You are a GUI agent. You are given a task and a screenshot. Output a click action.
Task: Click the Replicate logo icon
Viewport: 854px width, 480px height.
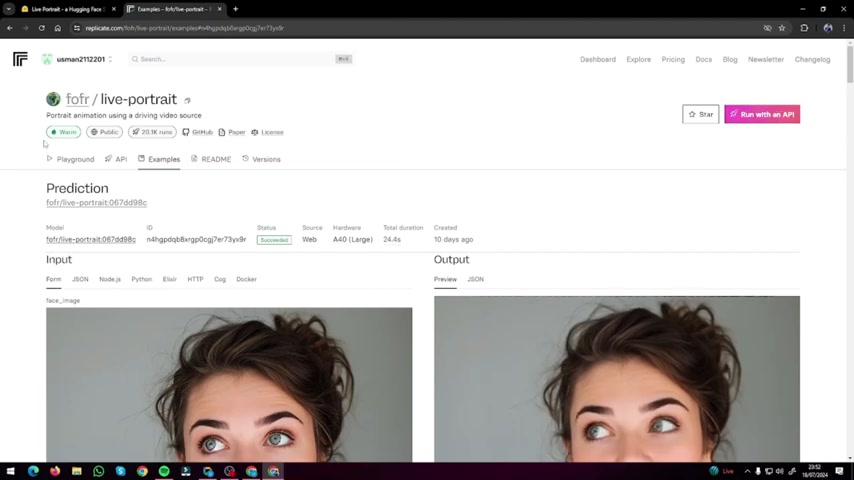pos(20,59)
